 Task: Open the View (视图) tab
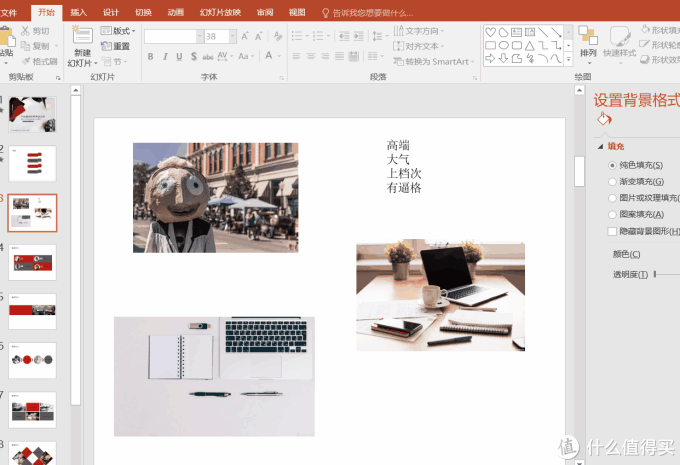(x=297, y=12)
